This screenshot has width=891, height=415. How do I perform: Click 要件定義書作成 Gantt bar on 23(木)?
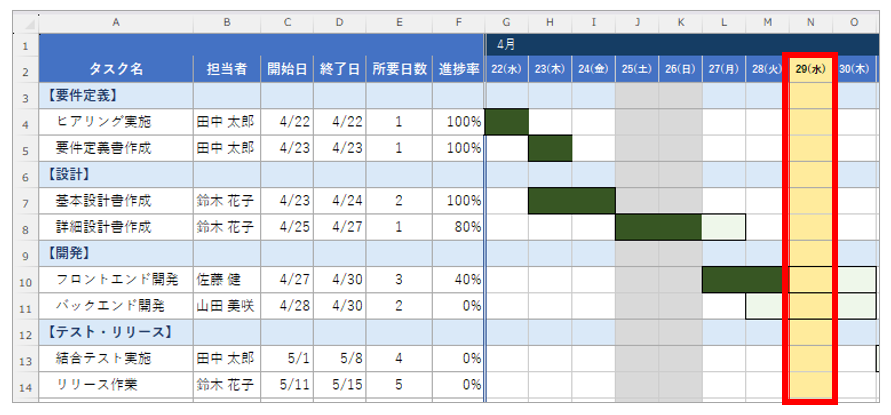pos(550,149)
